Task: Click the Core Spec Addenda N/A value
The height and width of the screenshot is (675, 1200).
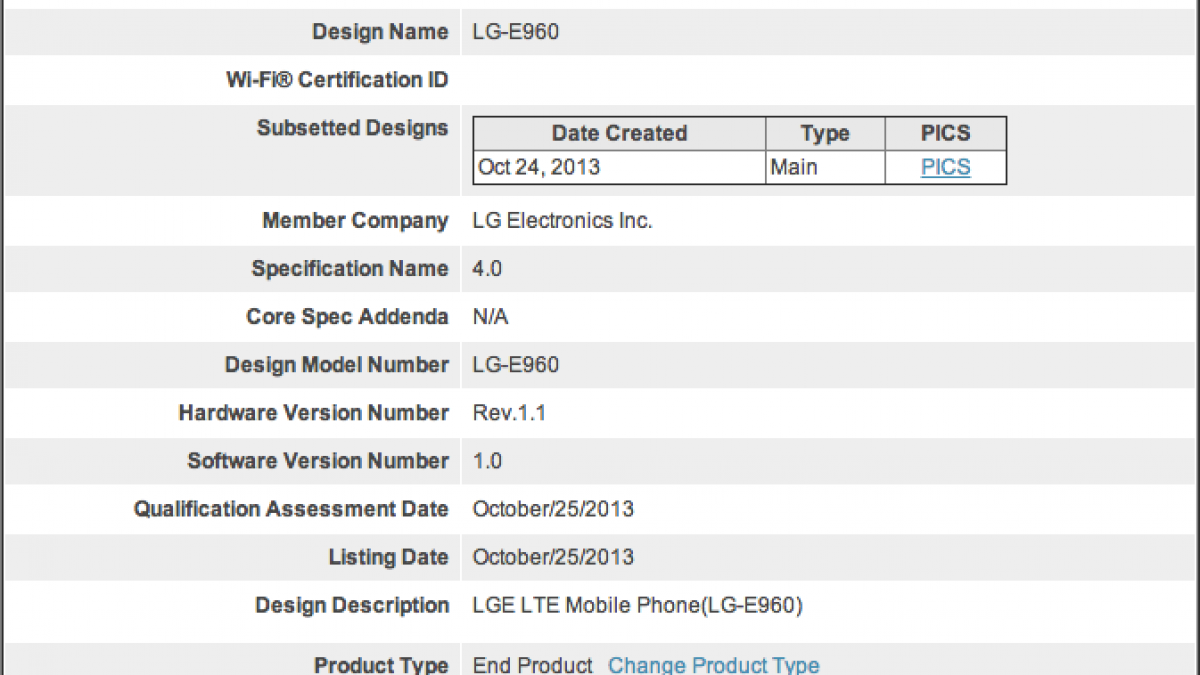Action: [490, 317]
